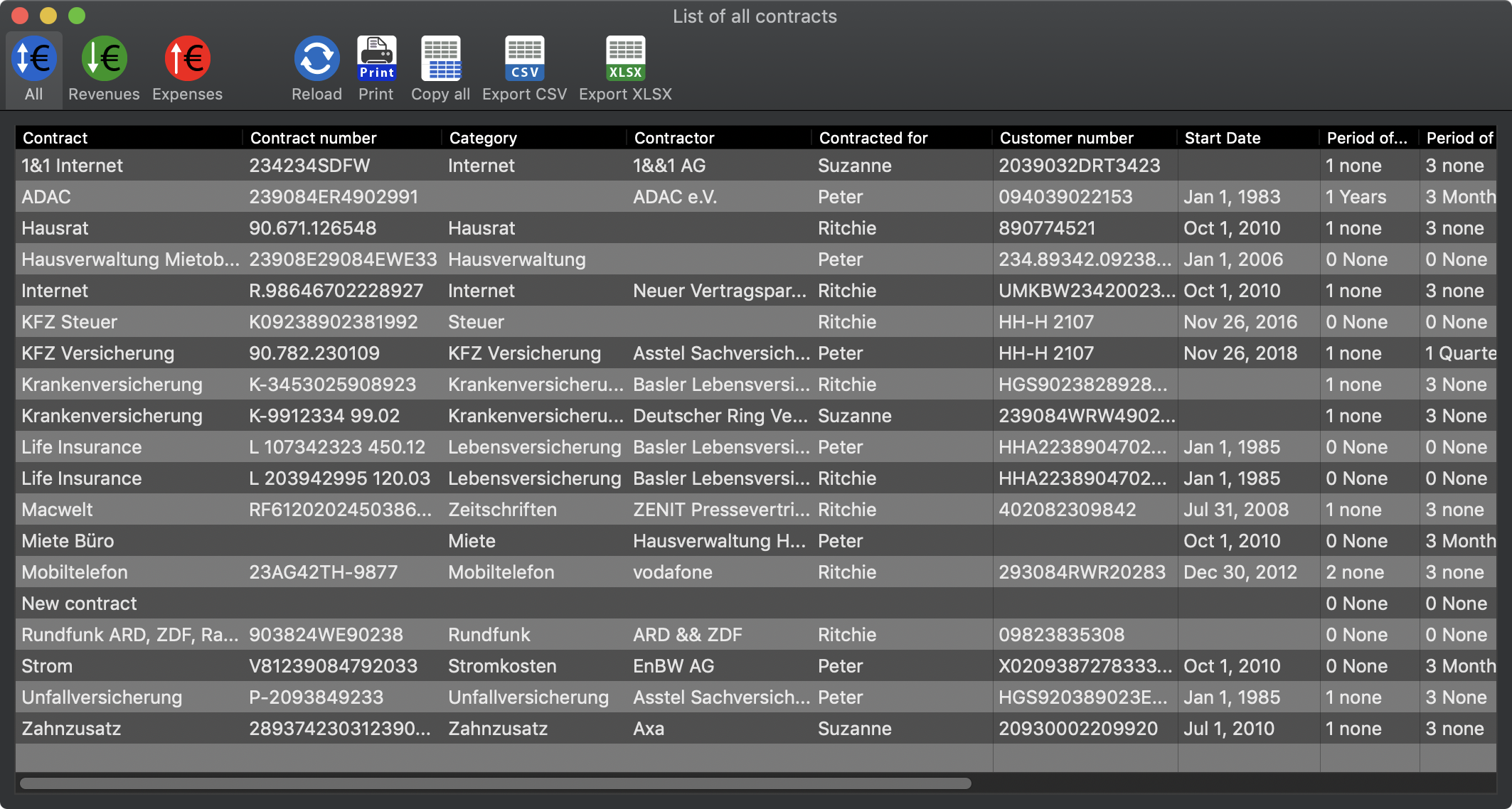Click the ADAC e.V. contractor cell
The image size is (1512, 809).
tap(675, 197)
